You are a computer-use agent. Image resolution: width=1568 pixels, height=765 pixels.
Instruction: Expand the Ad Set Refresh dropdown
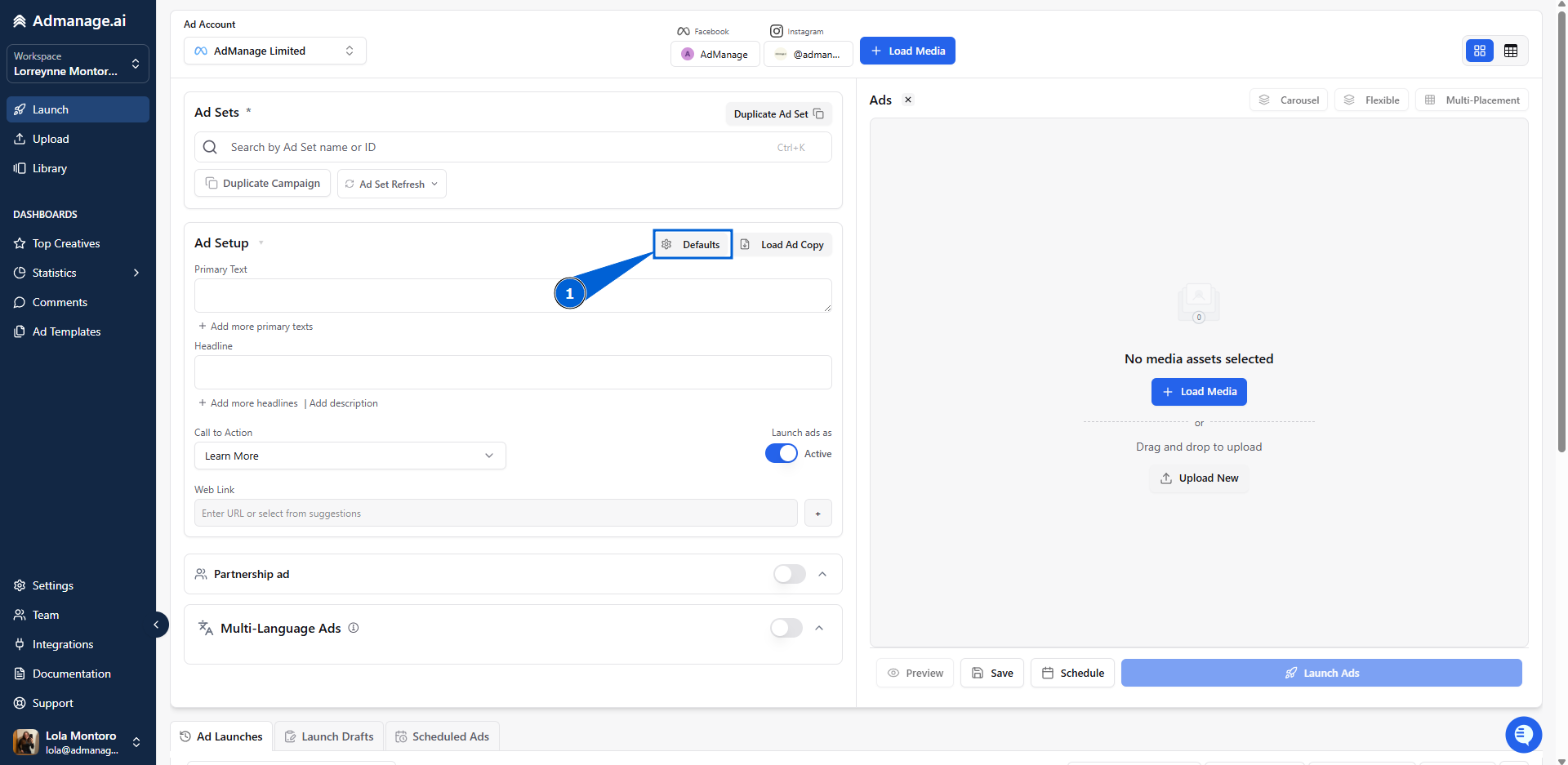click(x=392, y=184)
